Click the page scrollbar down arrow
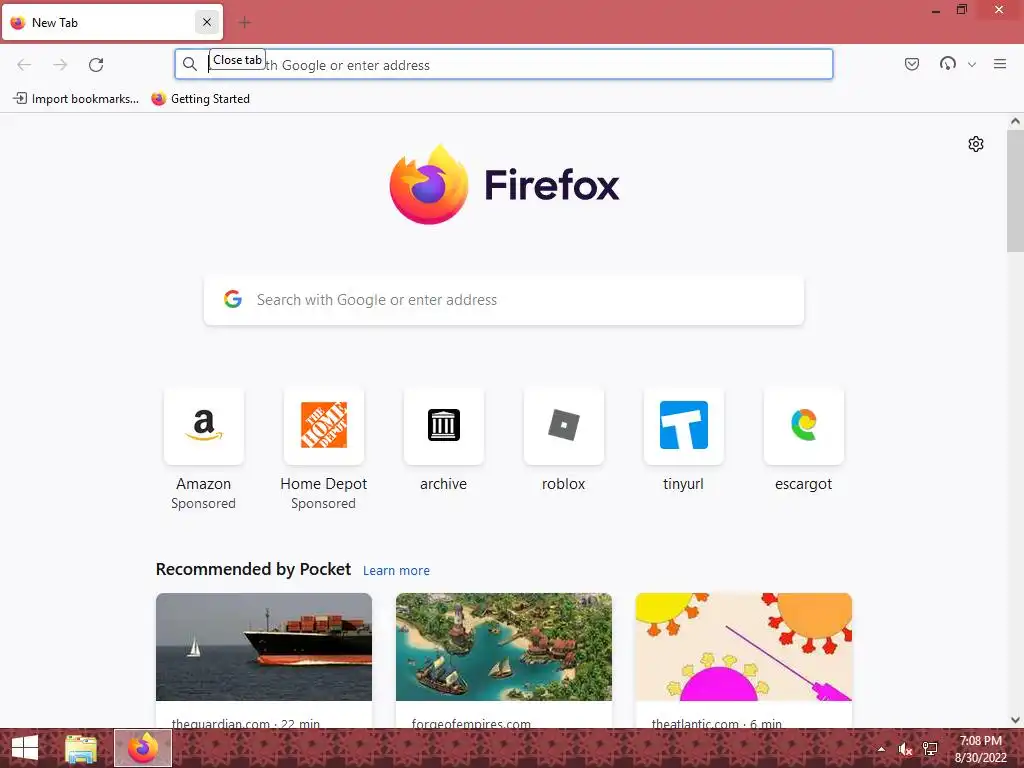This screenshot has width=1024, height=768. (1015, 720)
